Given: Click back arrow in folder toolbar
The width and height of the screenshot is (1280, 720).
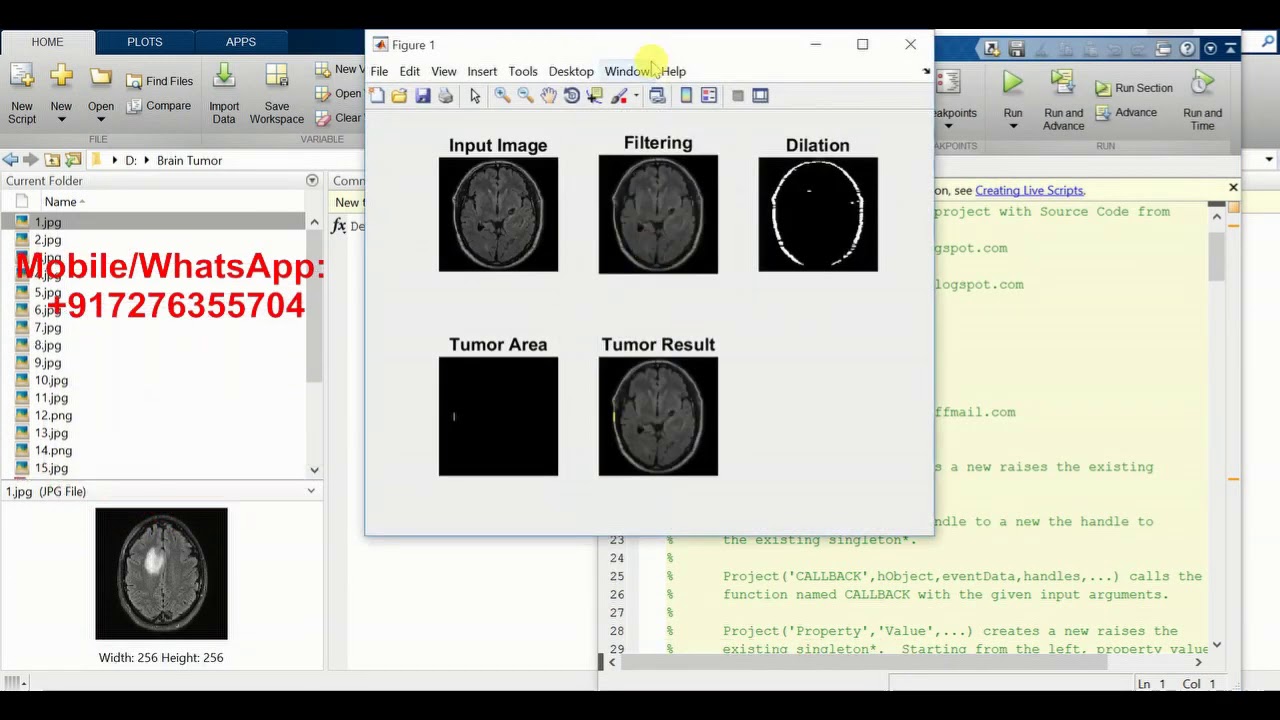Looking at the screenshot, I should [x=10, y=160].
